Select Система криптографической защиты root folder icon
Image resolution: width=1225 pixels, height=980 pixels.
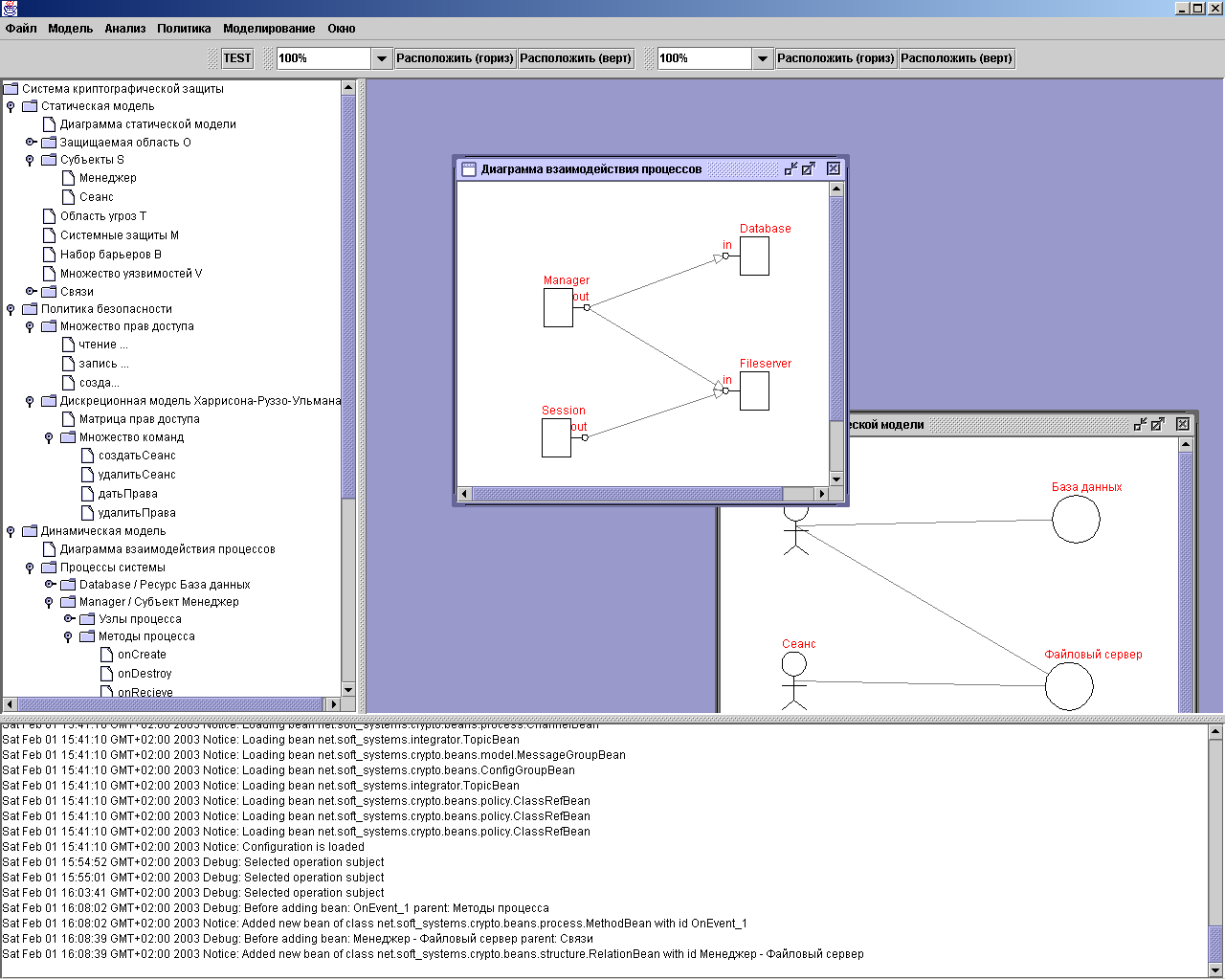11,88
